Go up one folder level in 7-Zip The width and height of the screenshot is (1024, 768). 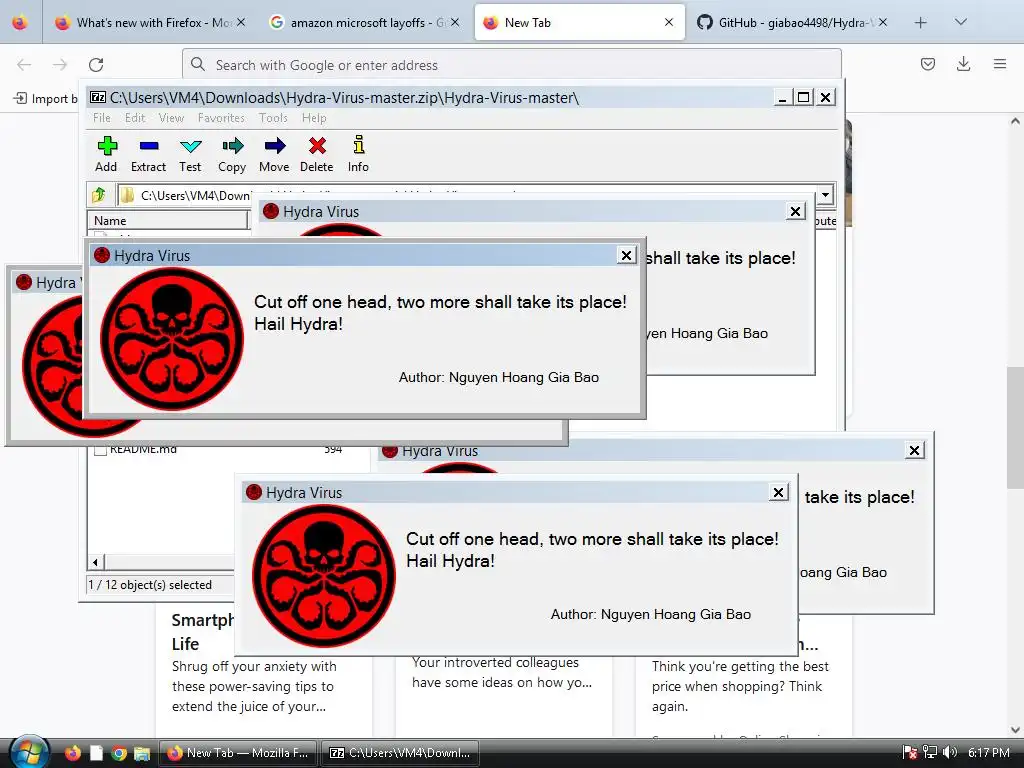(x=99, y=195)
